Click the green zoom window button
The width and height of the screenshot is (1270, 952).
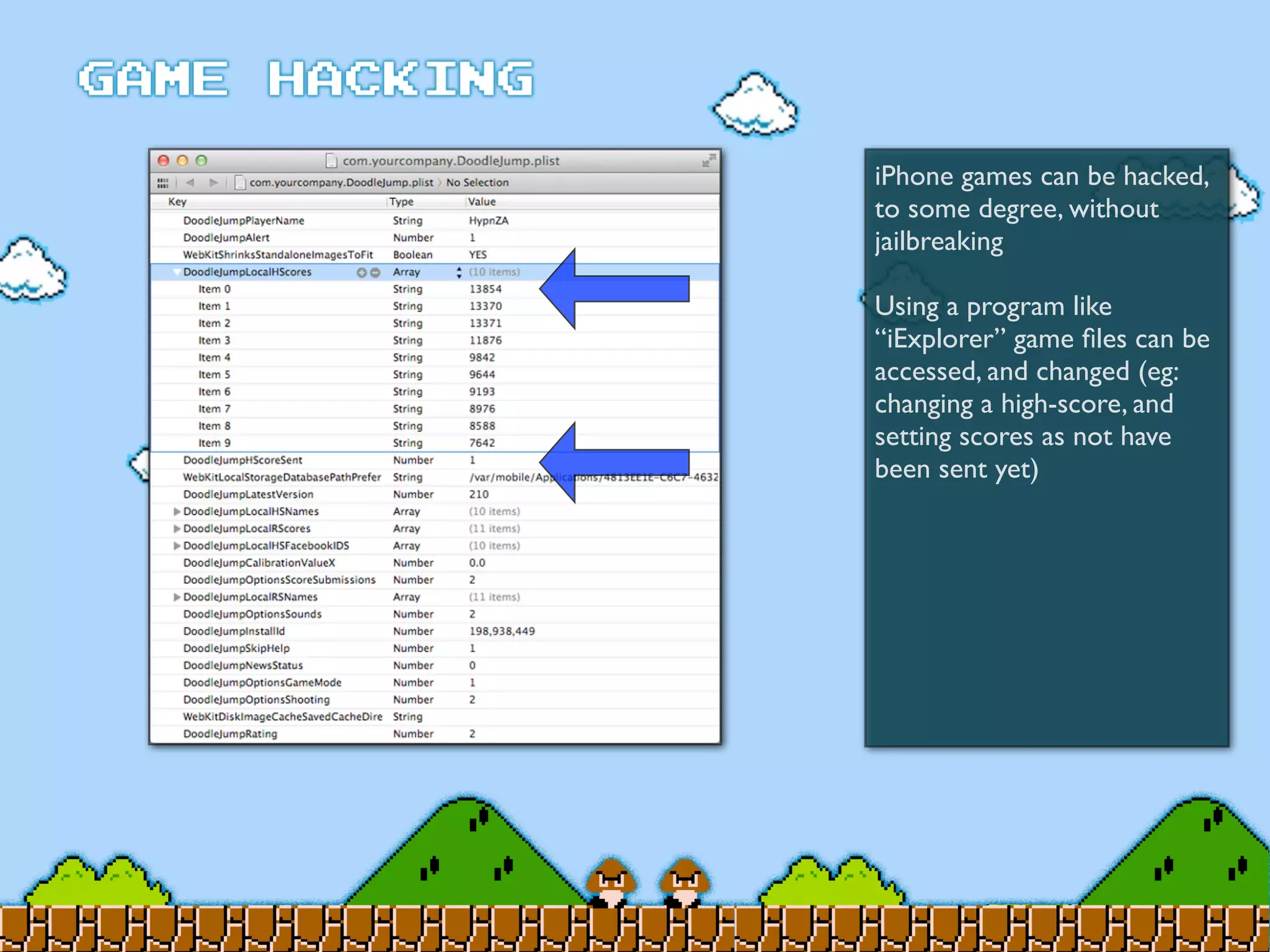click(201, 161)
